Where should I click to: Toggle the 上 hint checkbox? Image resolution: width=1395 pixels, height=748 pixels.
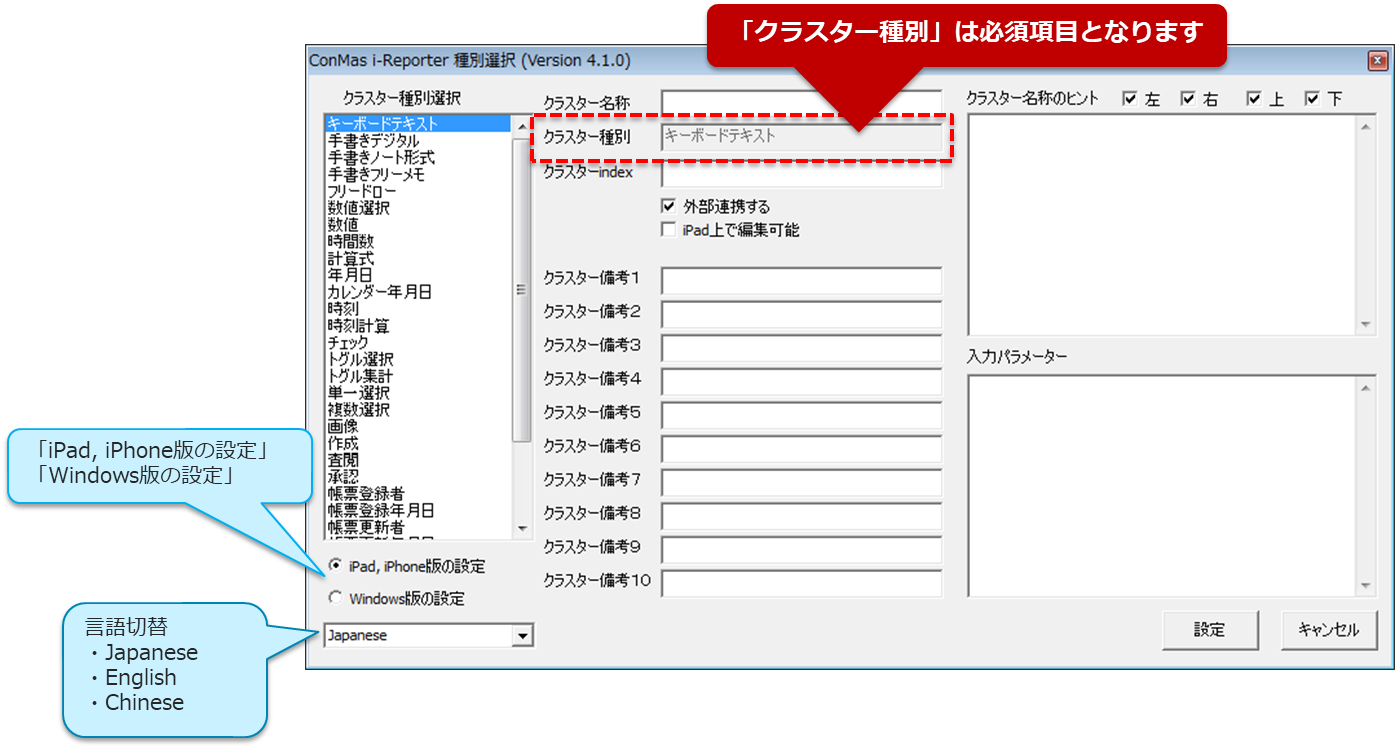1254,99
